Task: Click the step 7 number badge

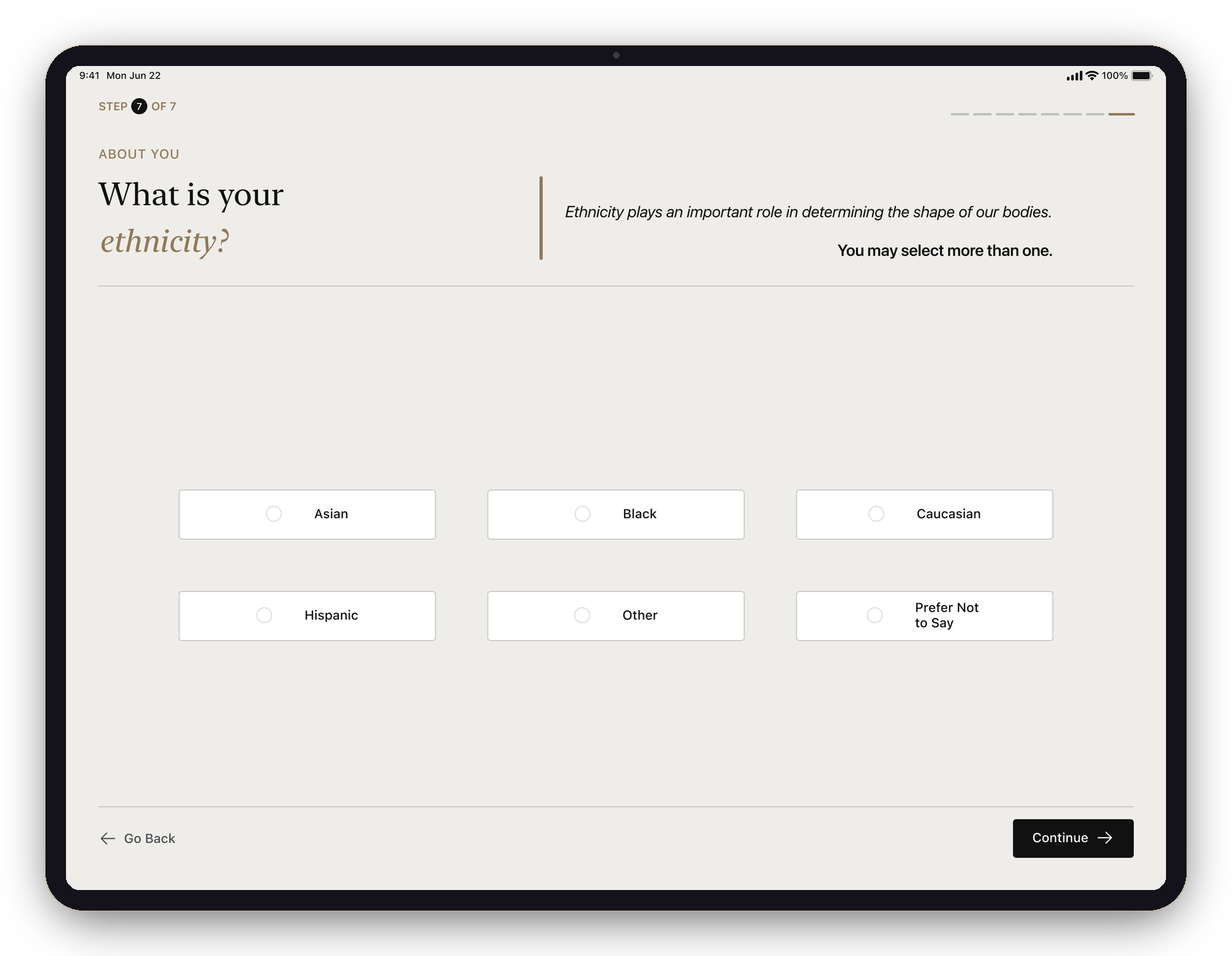Action: click(139, 106)
